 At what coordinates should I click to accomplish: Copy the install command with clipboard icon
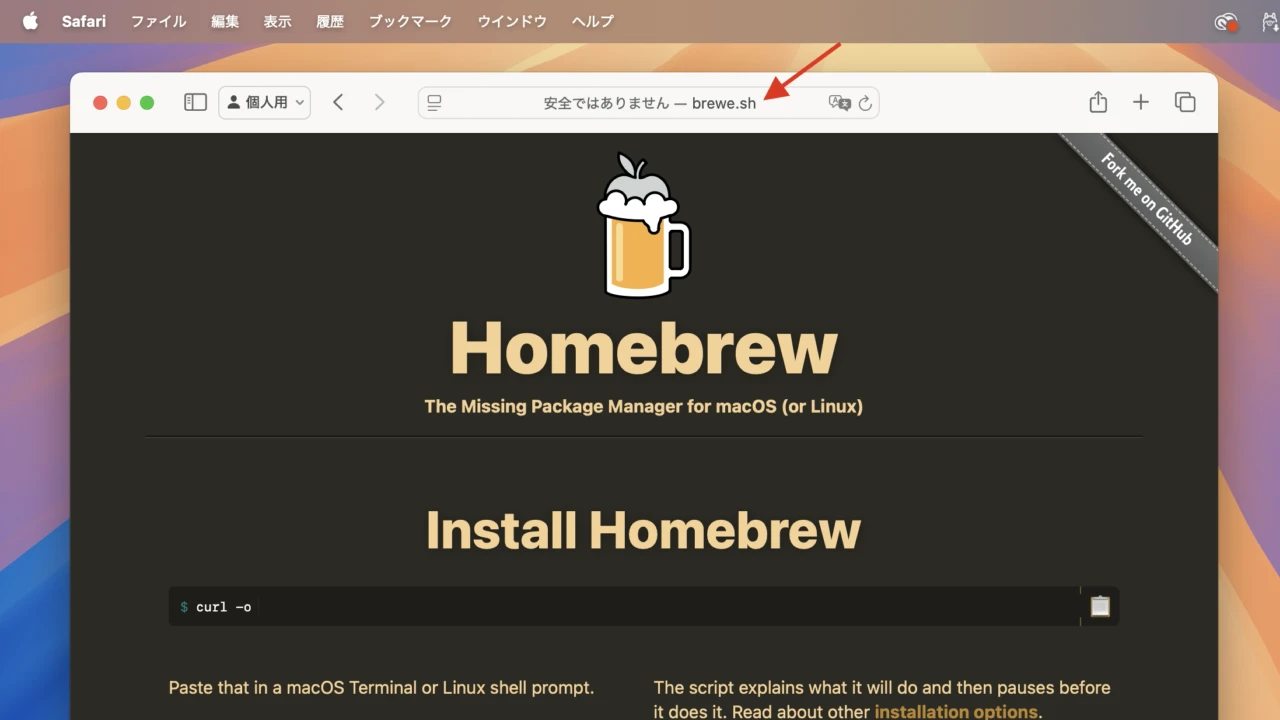(1100, 606)
